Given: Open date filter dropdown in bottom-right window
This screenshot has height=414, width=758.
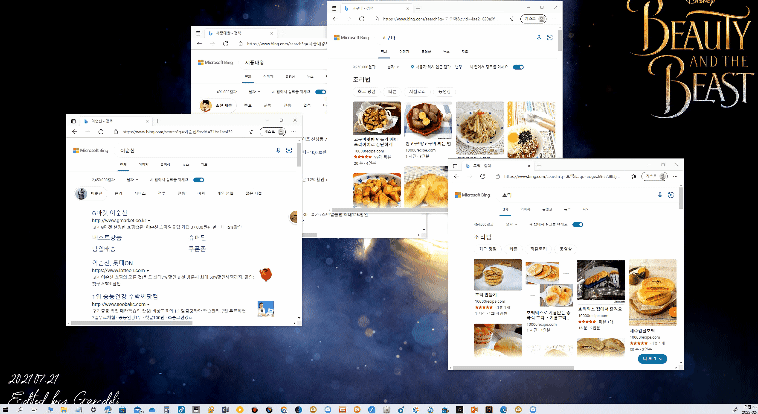Looking at the screenshot, I should (x=511, y=224).
